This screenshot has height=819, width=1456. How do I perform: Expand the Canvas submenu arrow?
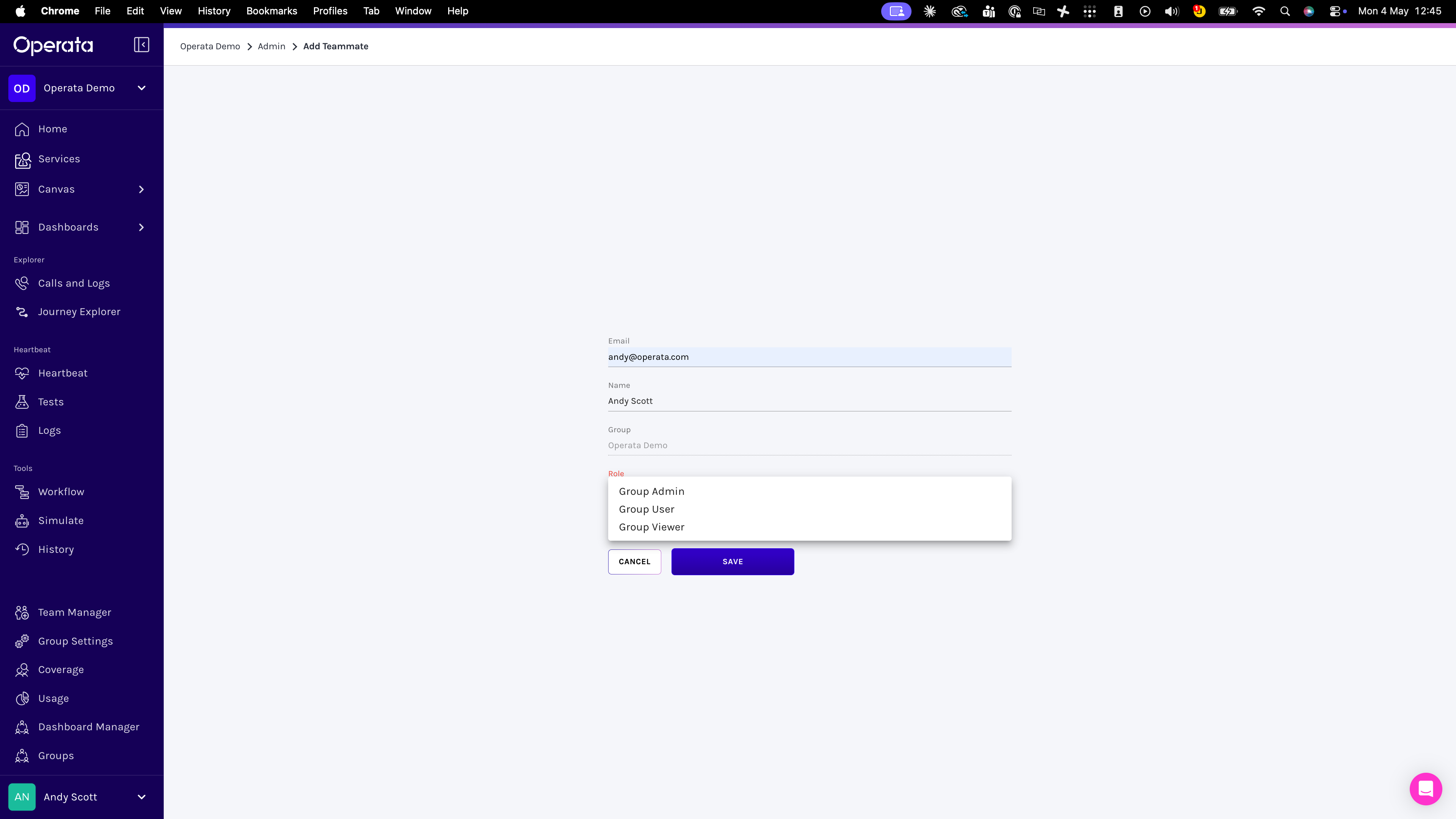tap(141, 189)
